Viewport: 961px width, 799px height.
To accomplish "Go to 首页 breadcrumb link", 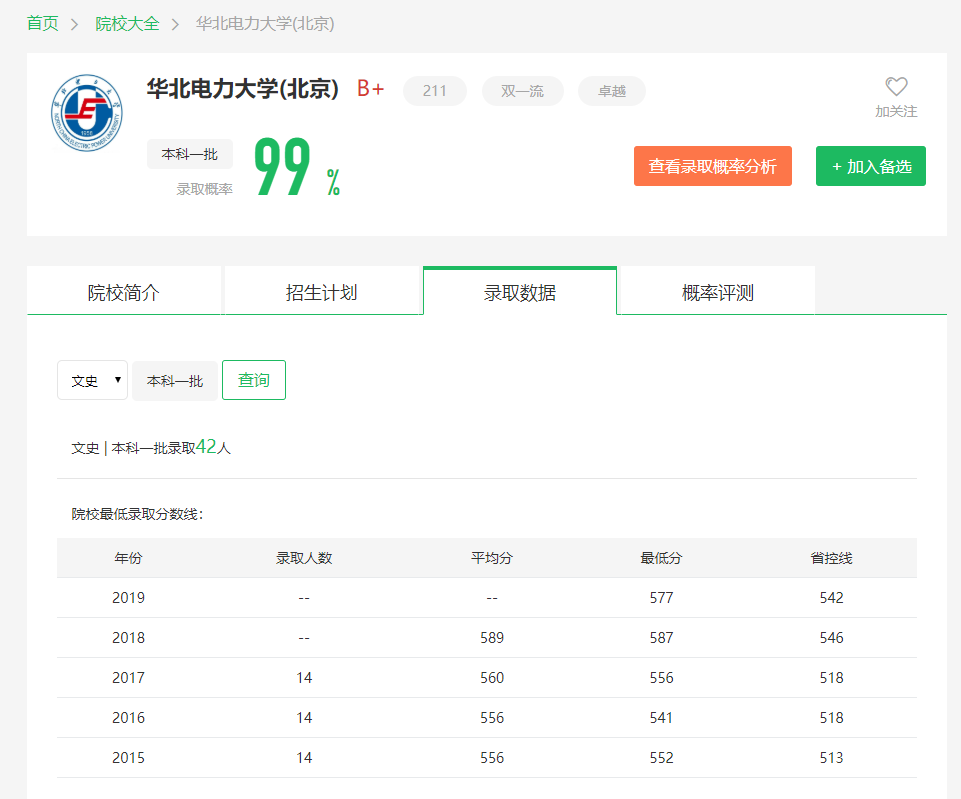I will tap(43, 24).
